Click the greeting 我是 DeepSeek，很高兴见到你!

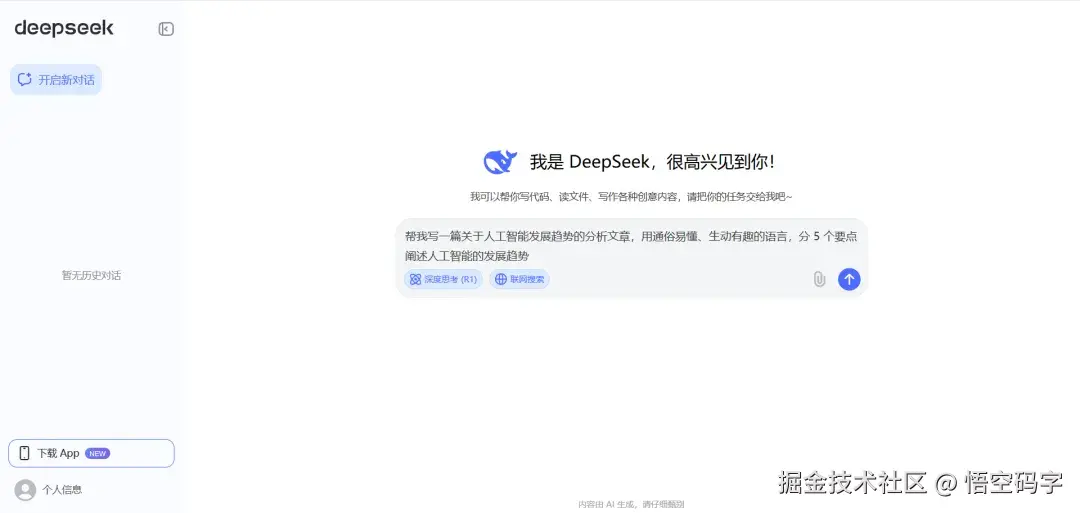[652, 162]
